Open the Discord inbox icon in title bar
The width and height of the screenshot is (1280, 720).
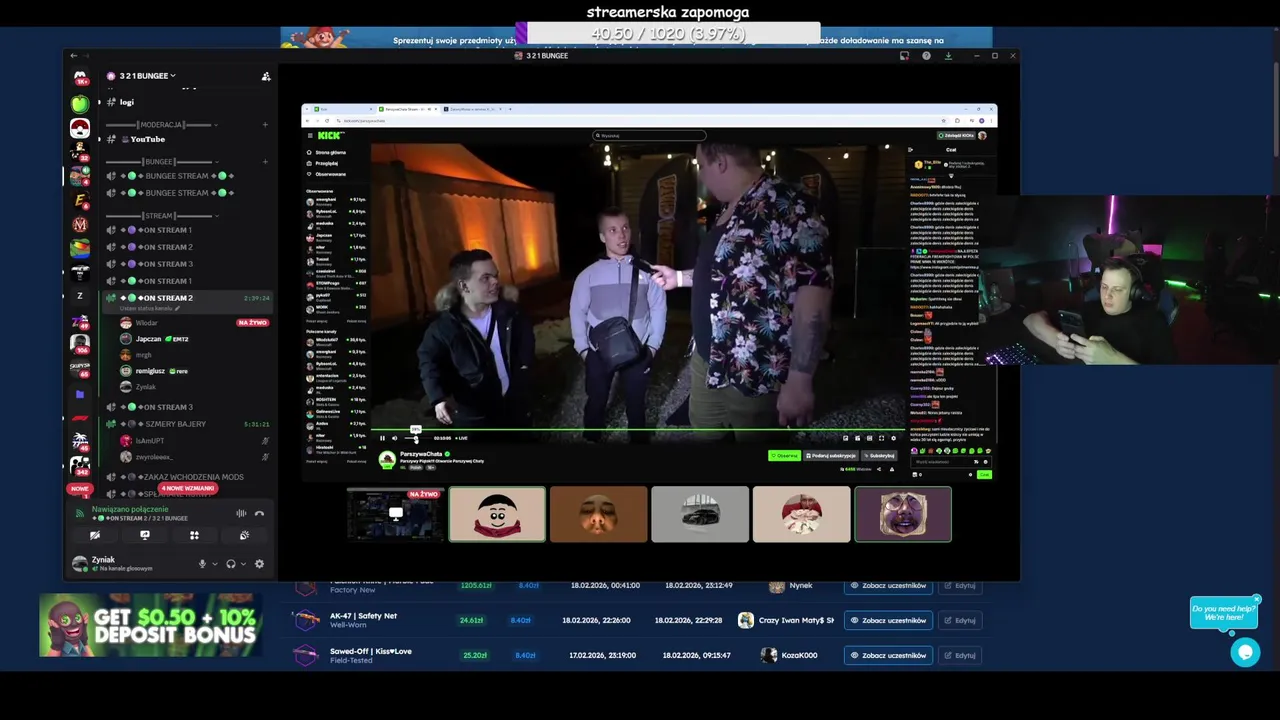pos(904,56)
